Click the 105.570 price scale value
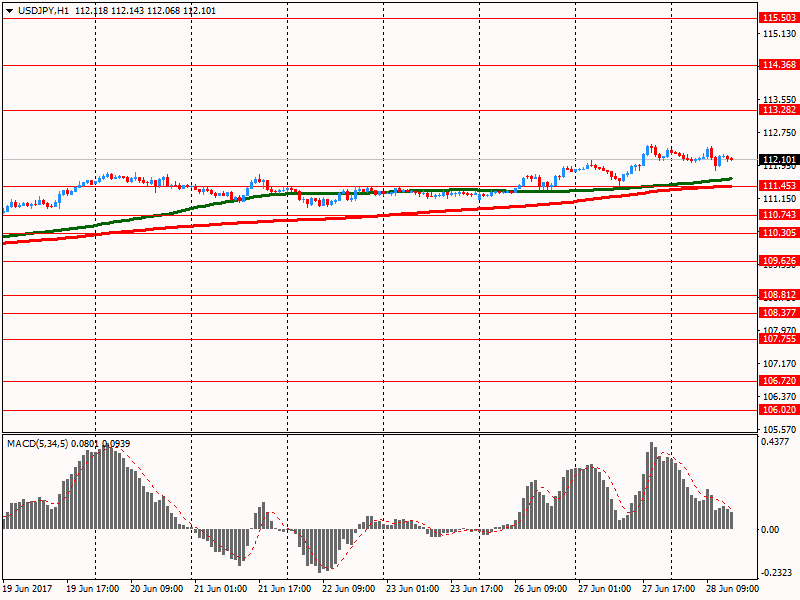This screenshot has height=600, width=800. click(779, 430)
